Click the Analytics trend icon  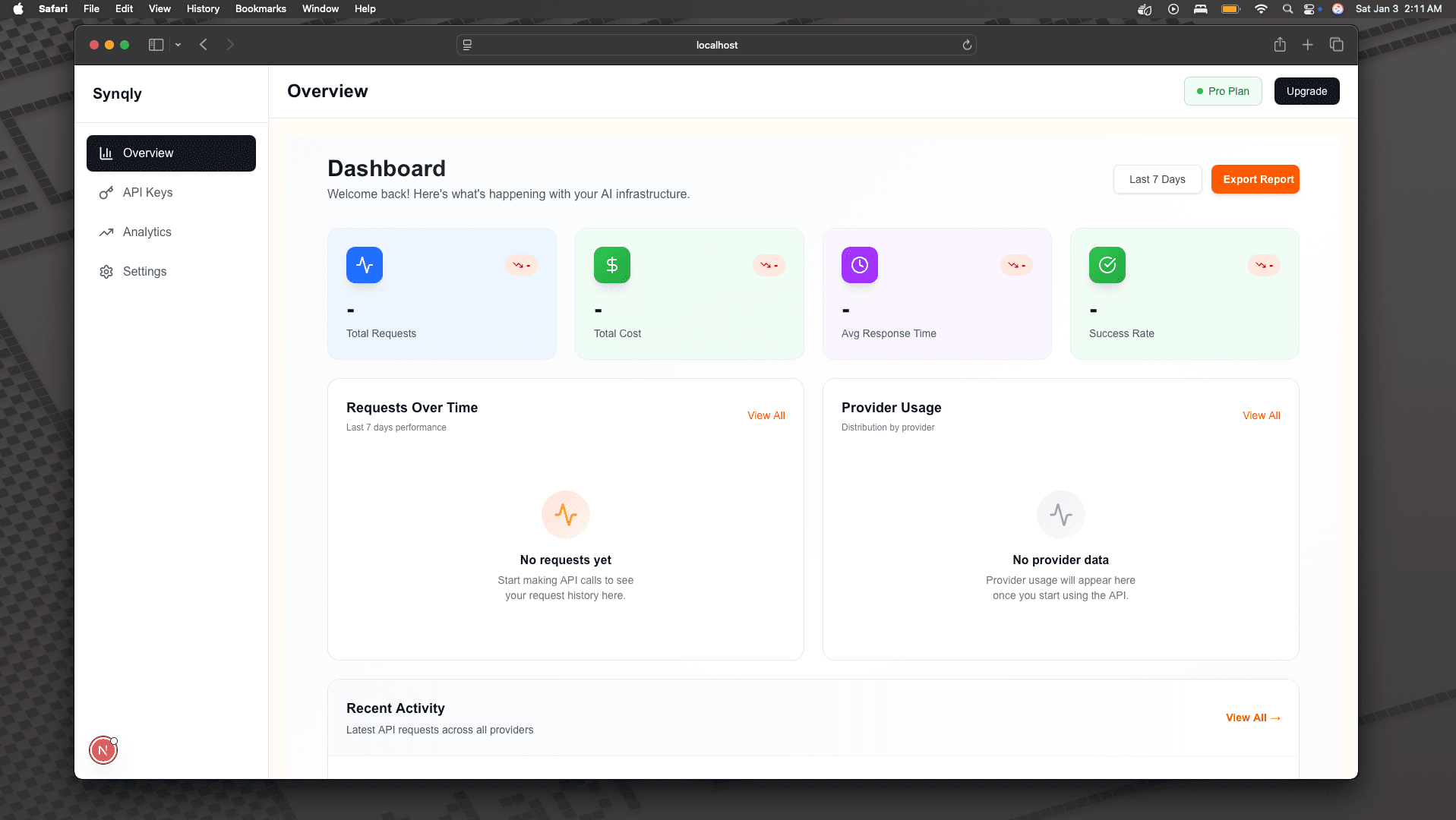click(106, 232)
